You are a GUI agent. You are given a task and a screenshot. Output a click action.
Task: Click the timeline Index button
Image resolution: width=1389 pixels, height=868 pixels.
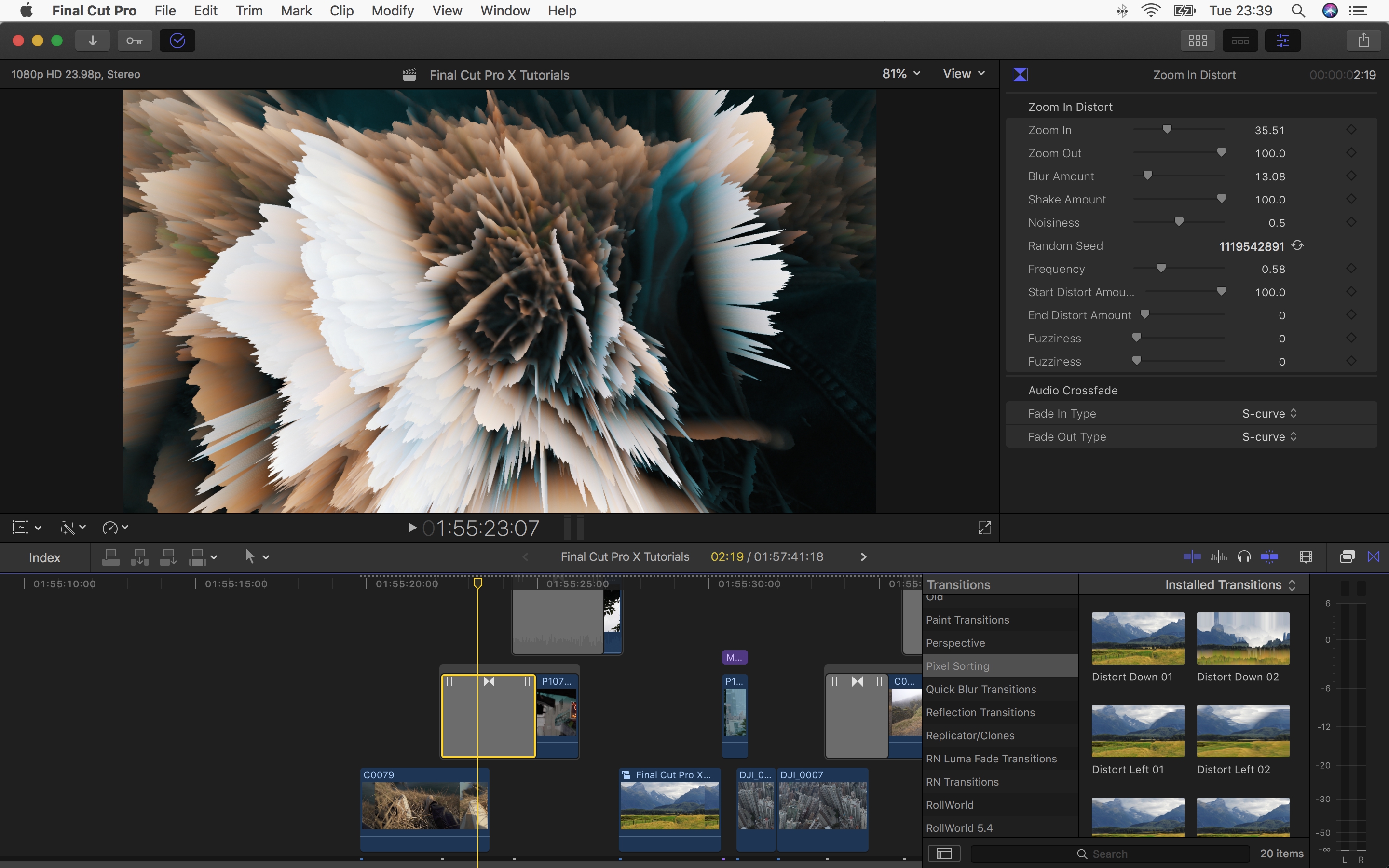[45, 557]
